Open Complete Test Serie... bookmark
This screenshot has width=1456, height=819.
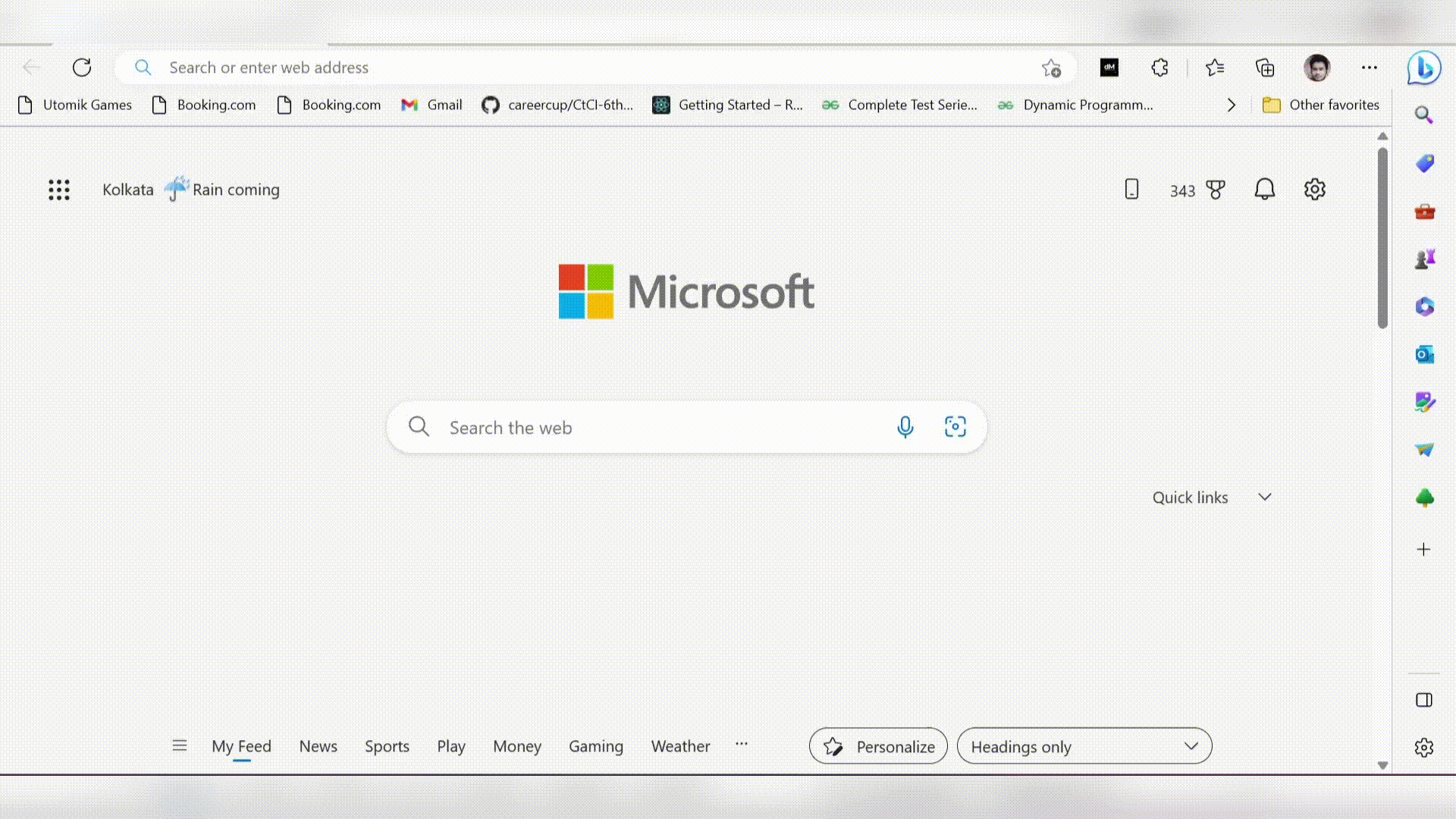click(x=900, y=105)
